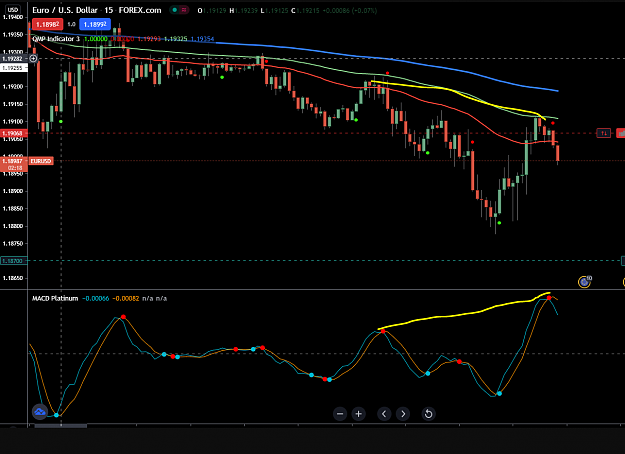The height and width of the screenshot is (454, 625).
Task: Click the 1.18700 teal price level label
Action: click(14, 261)
